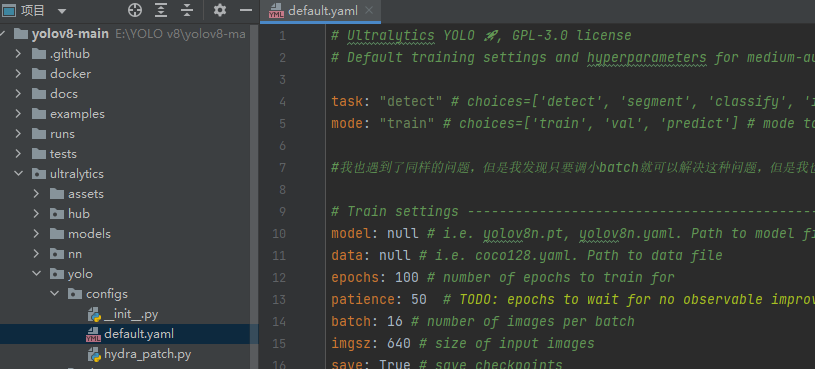Place cursor on the mode key
This screenshot has width=815, height=369.
pos(347,123)
